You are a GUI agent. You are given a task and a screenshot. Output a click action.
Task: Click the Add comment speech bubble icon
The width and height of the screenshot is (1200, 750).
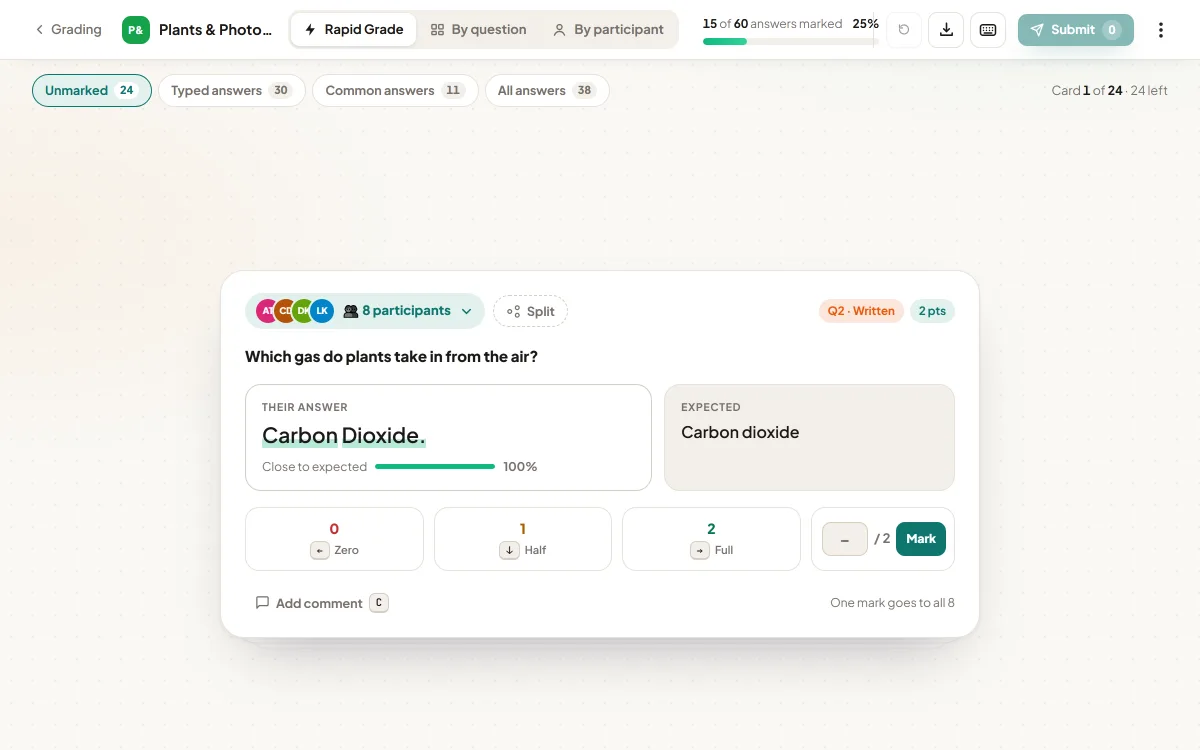pos(262,603)
